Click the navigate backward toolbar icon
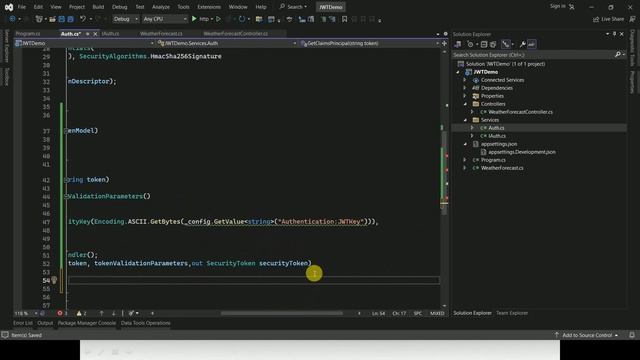Screen dimensions: 640x360 click(12, 19)
